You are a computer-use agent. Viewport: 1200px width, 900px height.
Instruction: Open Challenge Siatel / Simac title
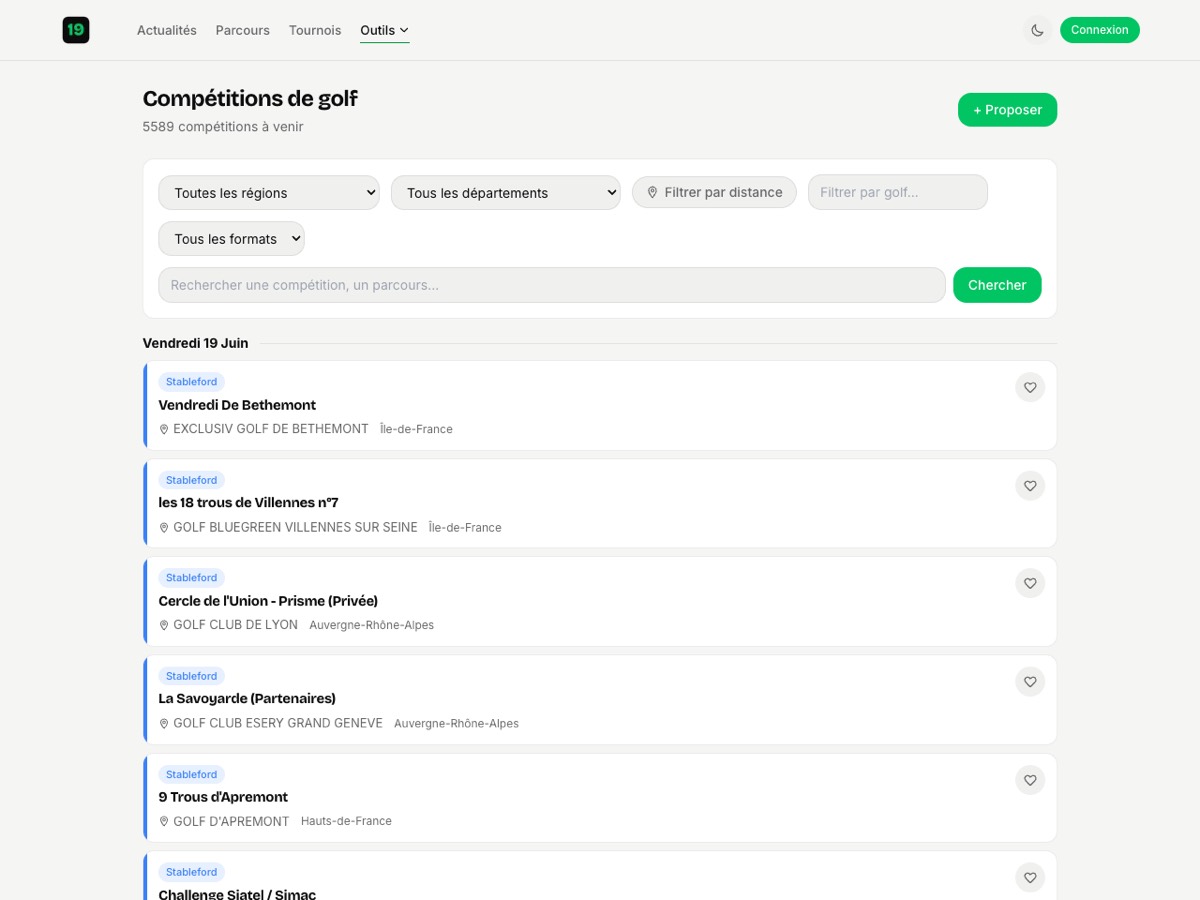(237, 894)
